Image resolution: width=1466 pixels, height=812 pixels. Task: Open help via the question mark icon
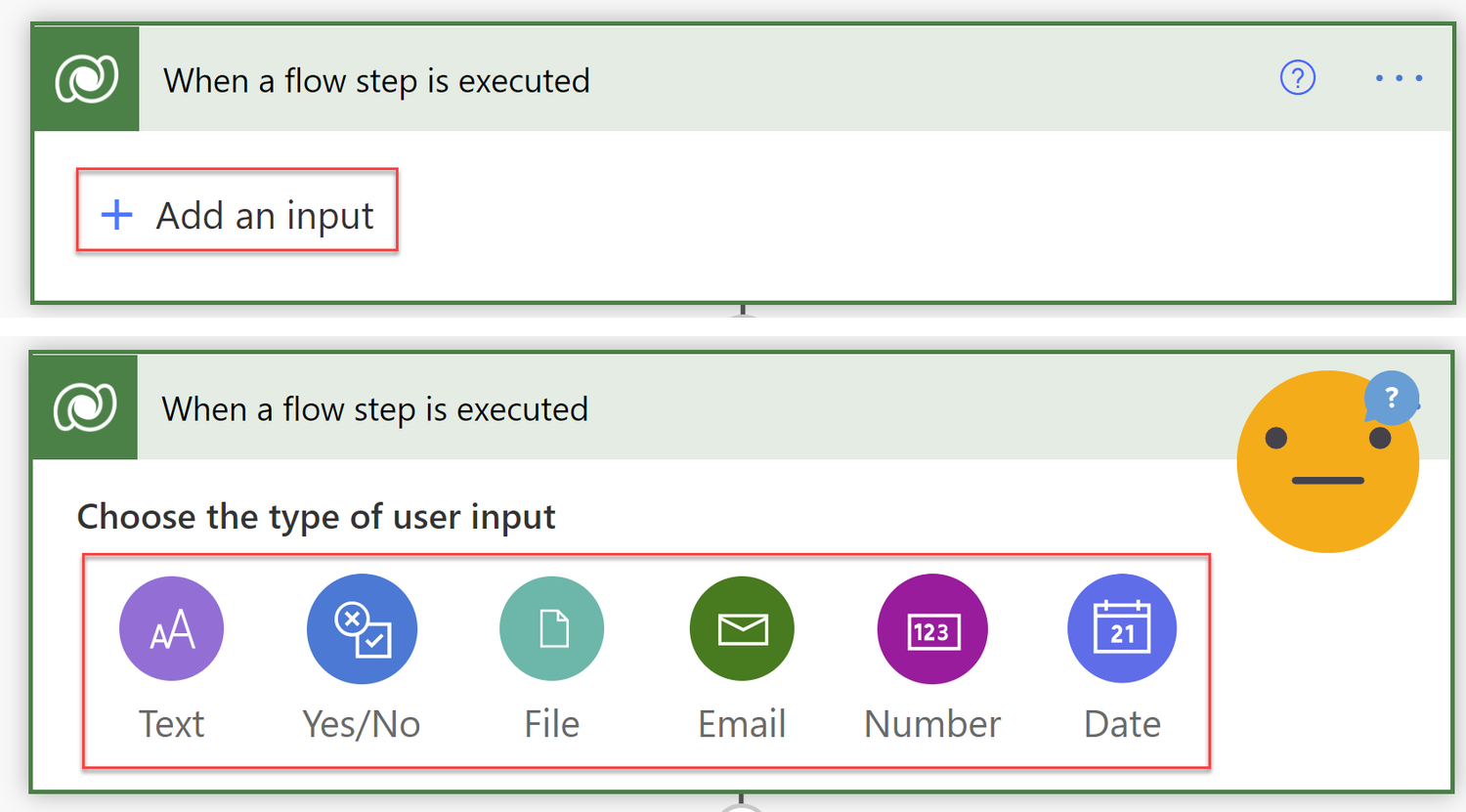[x=1298, y=78]
